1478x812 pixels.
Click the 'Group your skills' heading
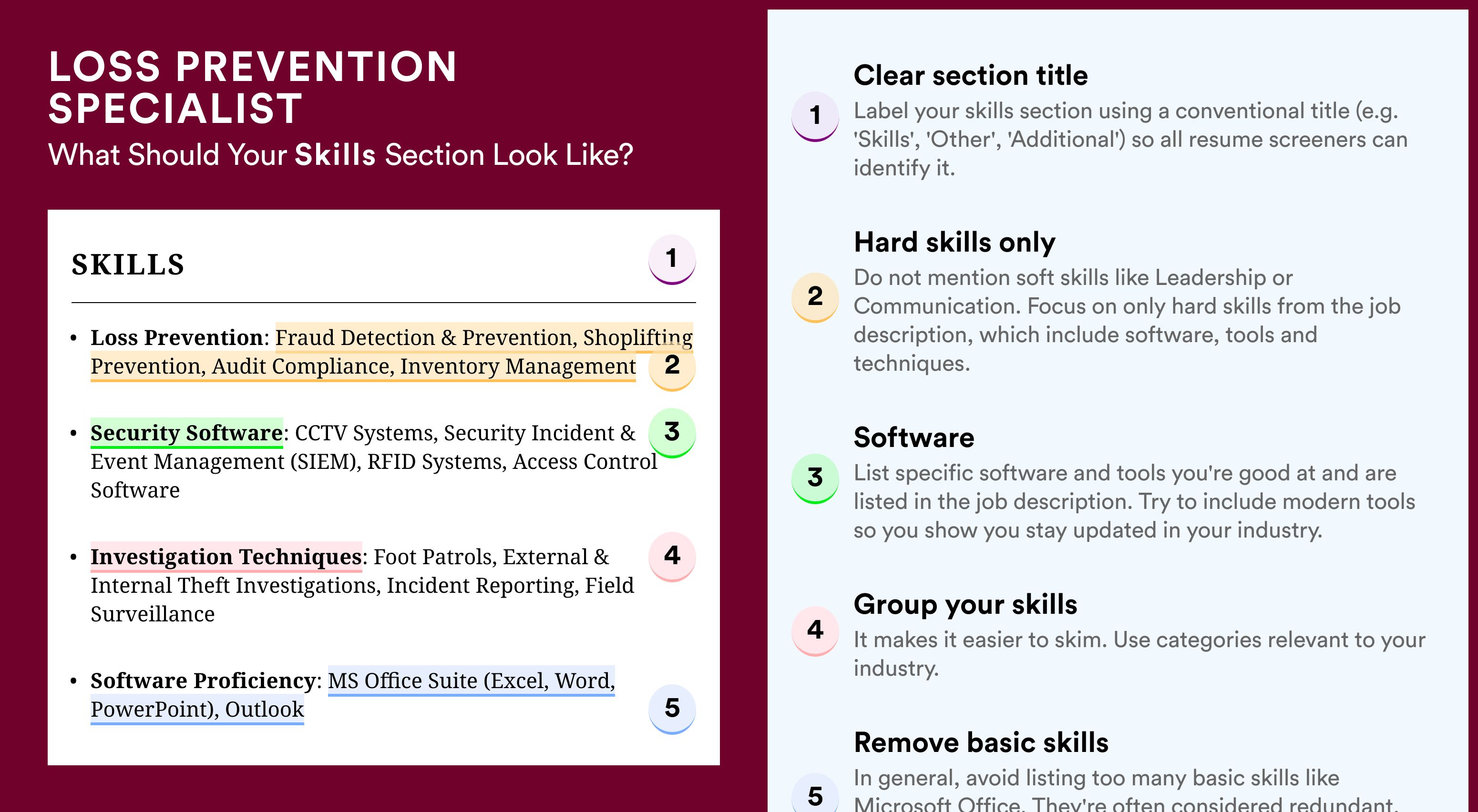[x=965, y=604]
